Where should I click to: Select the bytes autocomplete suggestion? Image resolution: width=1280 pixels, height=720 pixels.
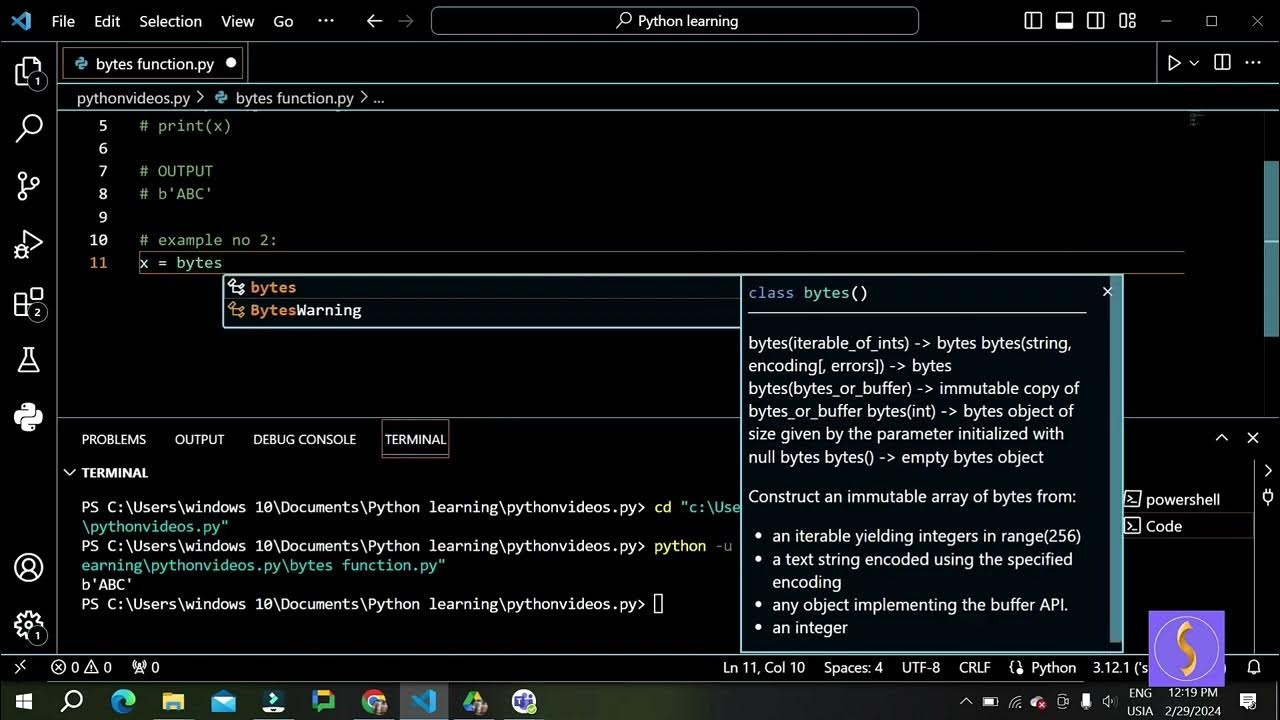[481, 287]
